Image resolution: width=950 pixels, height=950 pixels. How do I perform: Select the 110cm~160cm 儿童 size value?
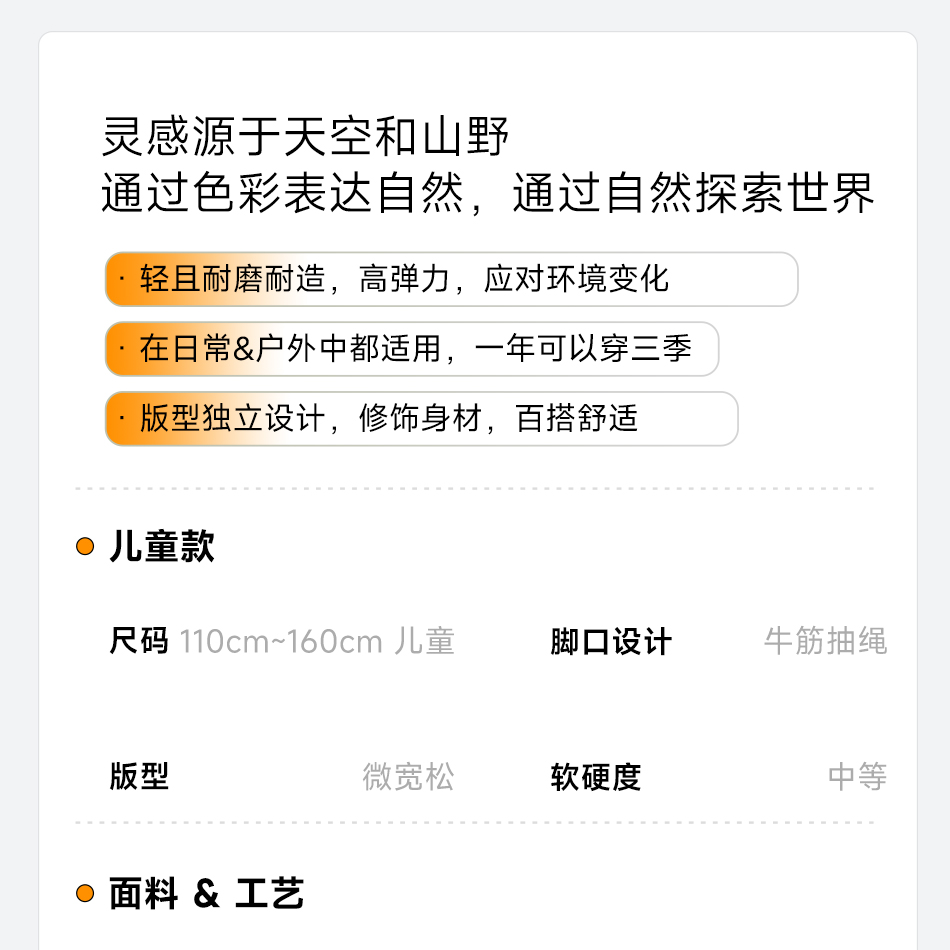click(x=317, y=641)
